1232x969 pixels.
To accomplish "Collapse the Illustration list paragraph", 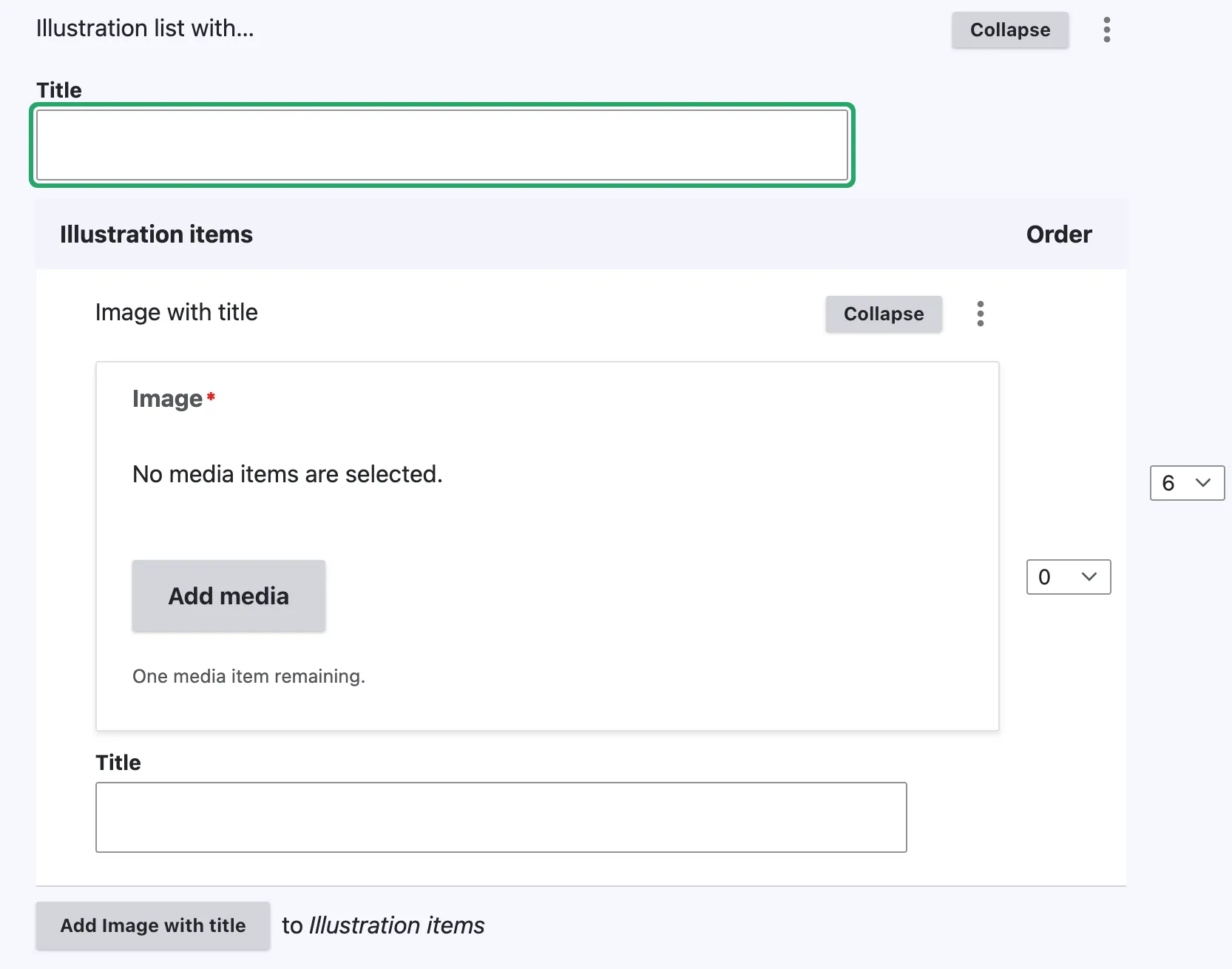I will [x=1009, y=30].
